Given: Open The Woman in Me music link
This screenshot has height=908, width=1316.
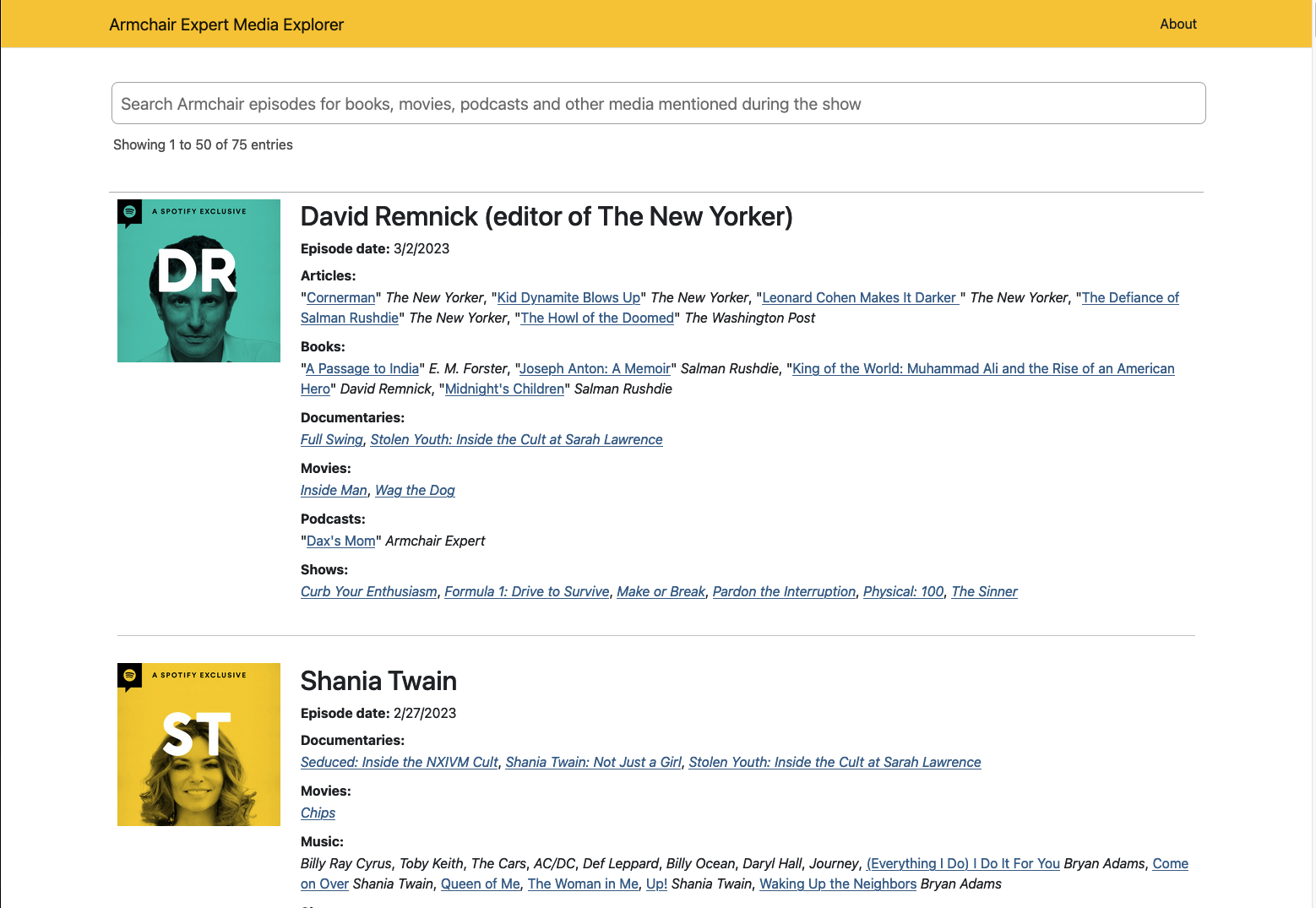Looking at the screenshot, I should click(583, 884).
